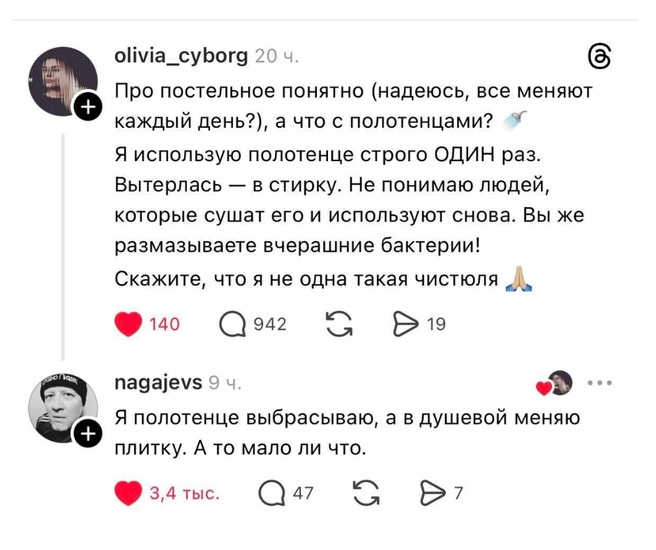Screen dimensions: 656x550
Task: Repost the nagajevs reply
Action: (369, 492)
